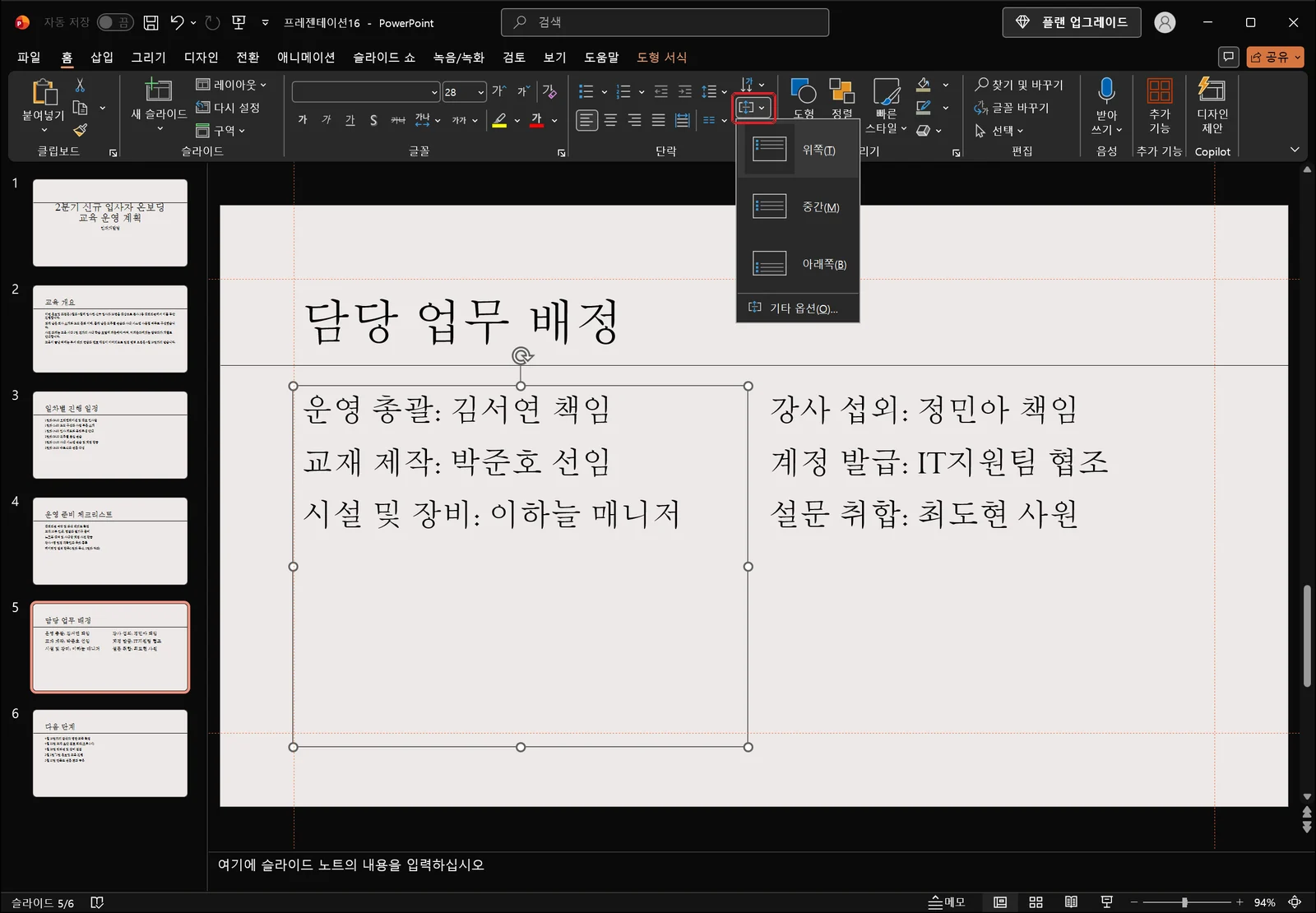This screenshot has width=1316, height=913.
Task: Click the bulleted list icon
Action: pos(586,91)
